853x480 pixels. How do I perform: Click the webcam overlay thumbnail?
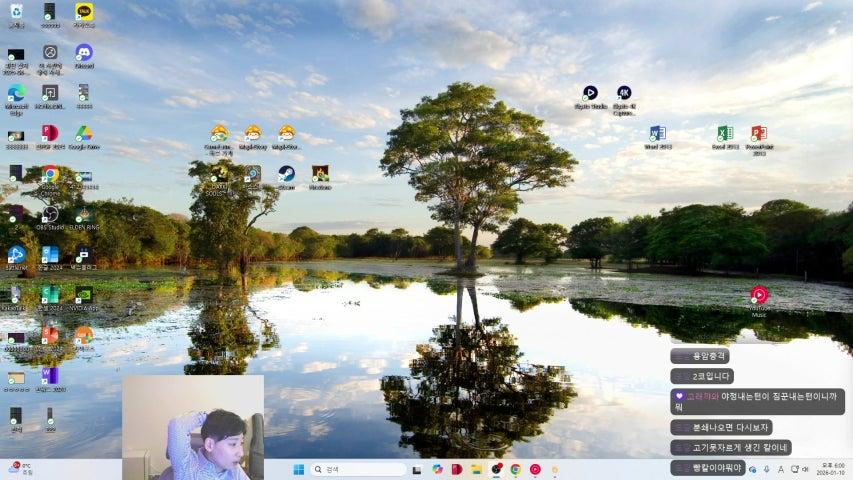(193, 427)
